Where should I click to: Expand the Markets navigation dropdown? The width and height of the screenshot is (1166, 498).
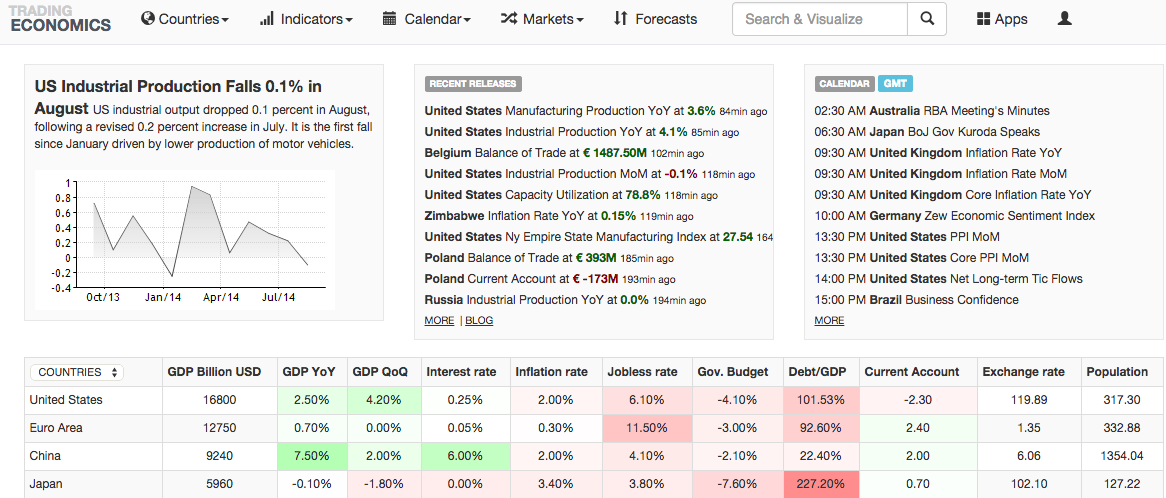pos(542,19)
